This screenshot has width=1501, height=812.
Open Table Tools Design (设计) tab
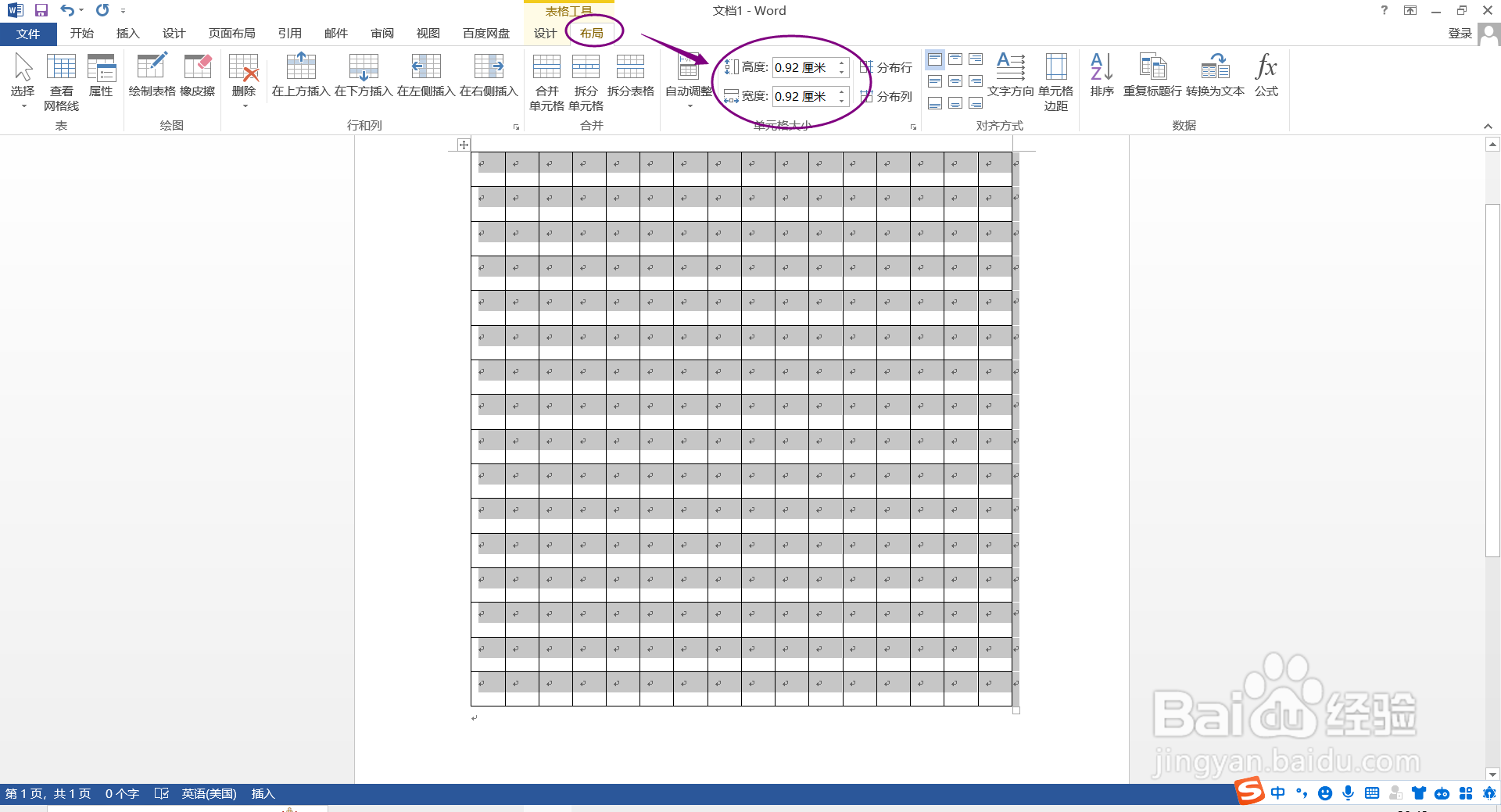pos(545,34)
